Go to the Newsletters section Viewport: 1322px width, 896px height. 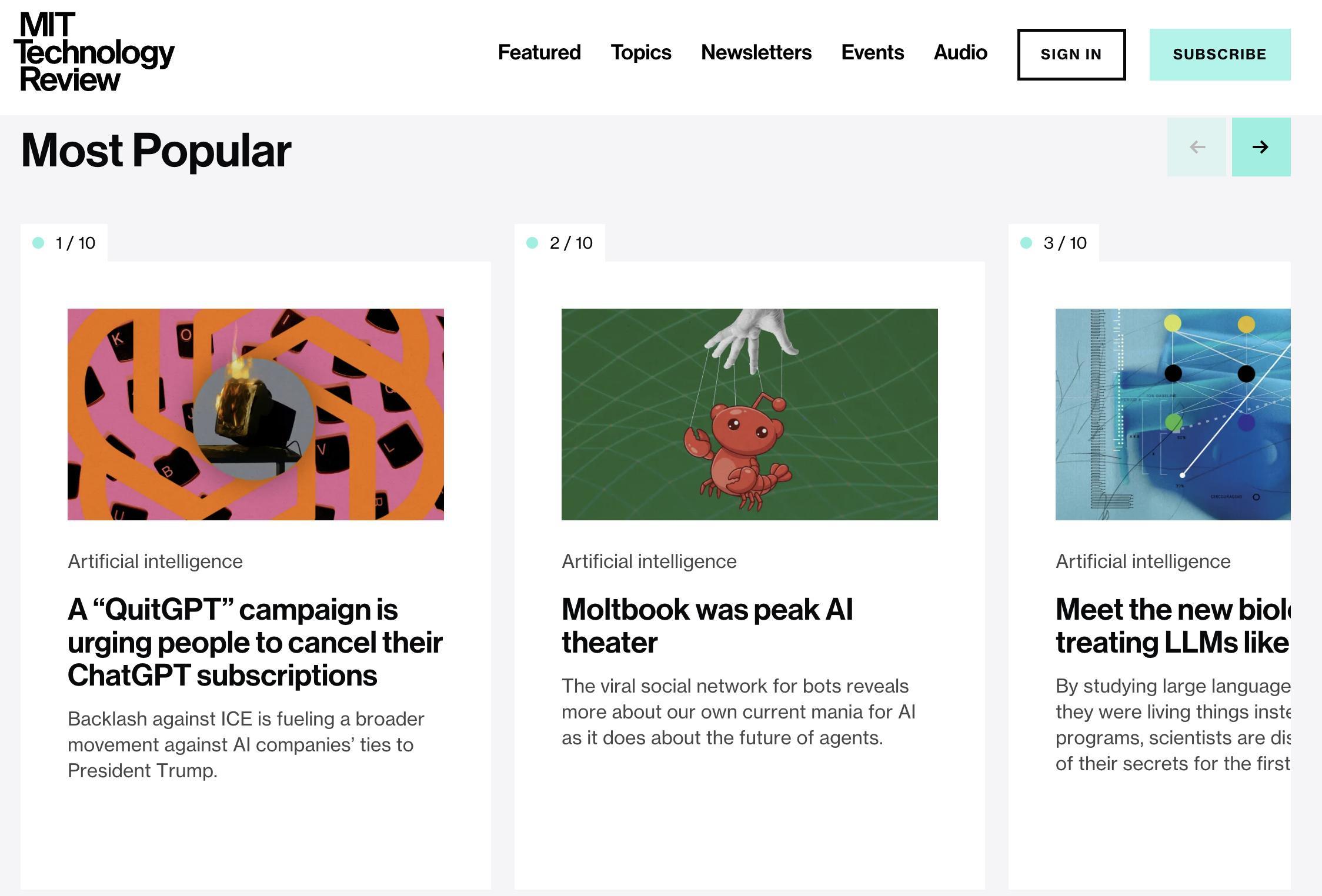pos(756,53)
